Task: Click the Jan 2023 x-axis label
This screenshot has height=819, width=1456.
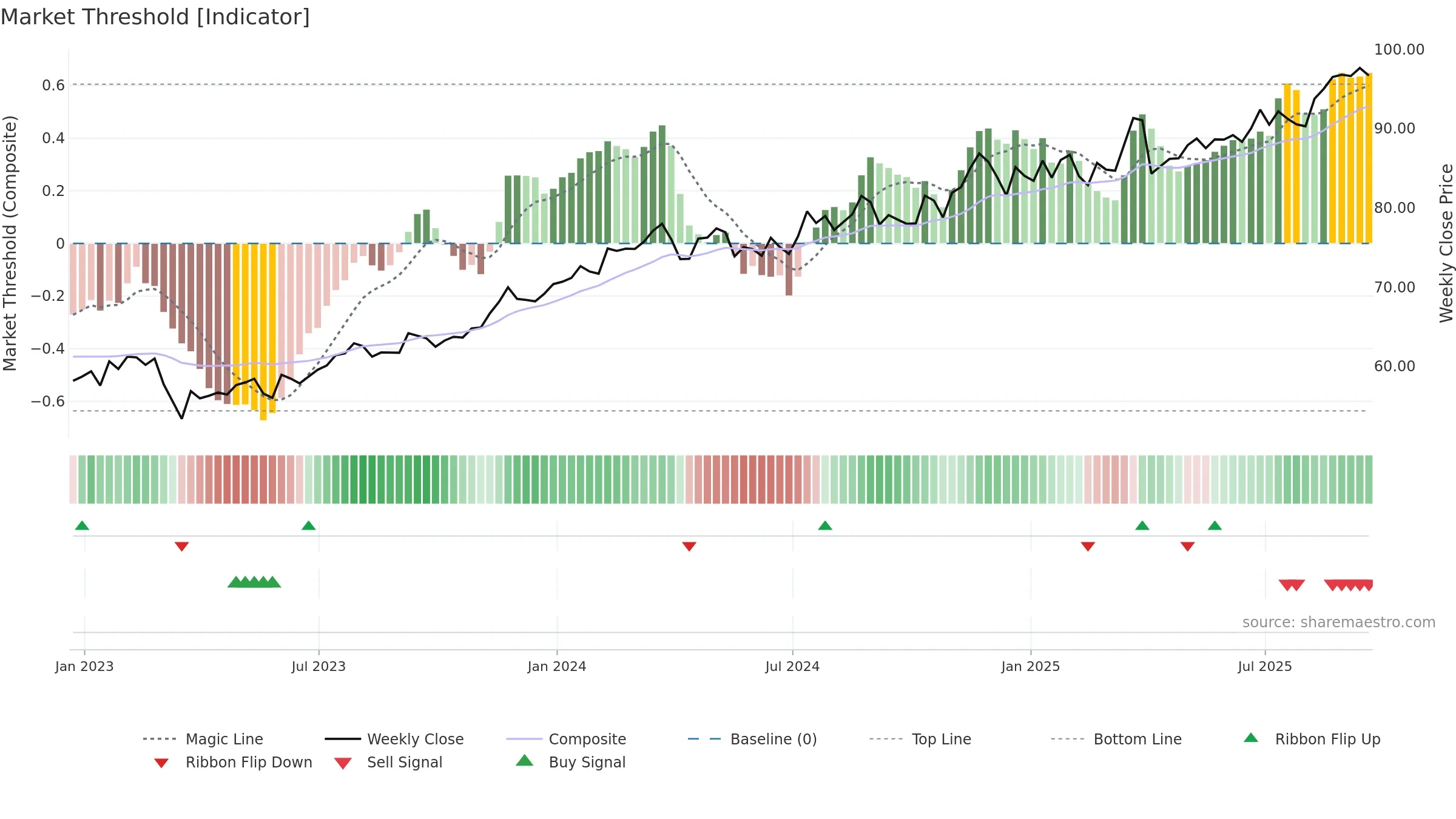Action: 84,666
